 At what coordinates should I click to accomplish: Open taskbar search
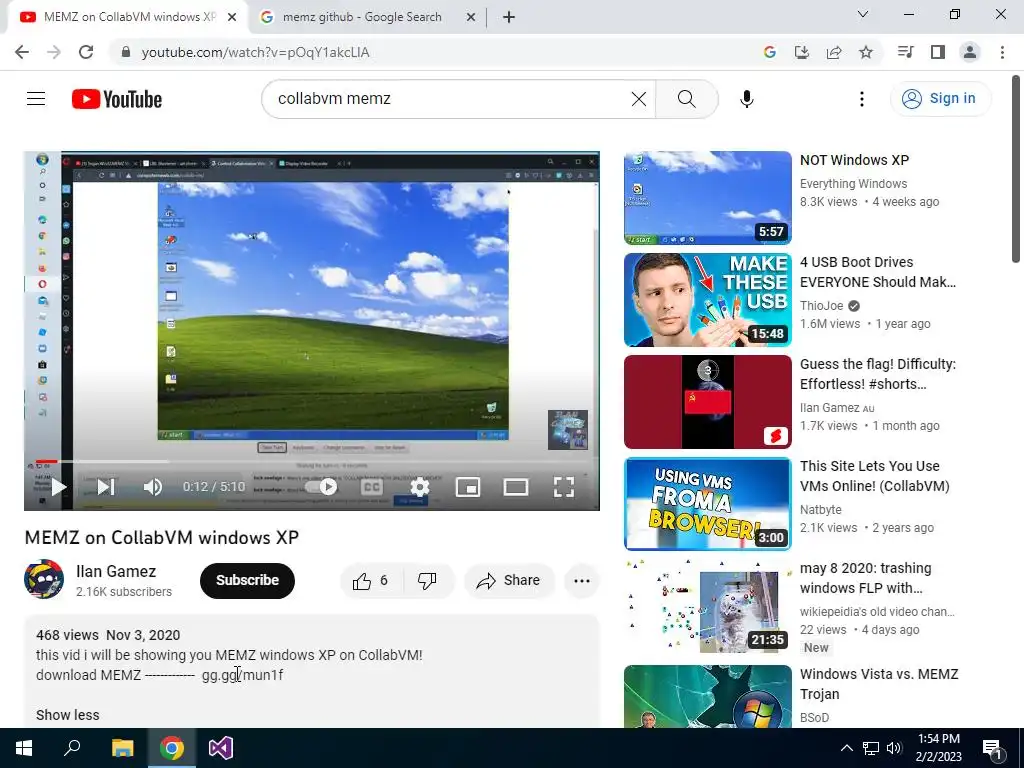(72, 748)
